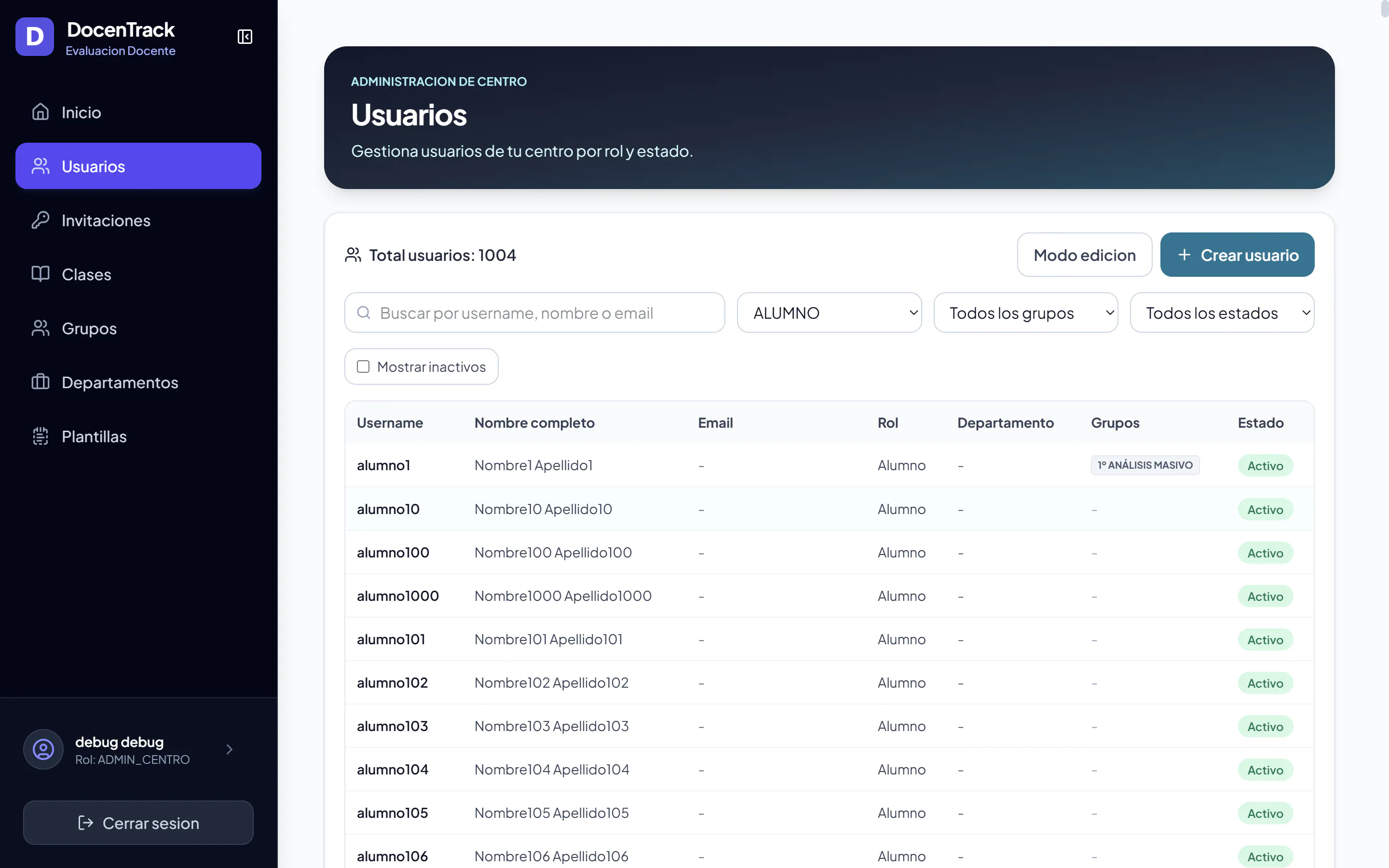Click the search by username input field
This screenshot has height=868, width=1389.
[x=534, y=312]
